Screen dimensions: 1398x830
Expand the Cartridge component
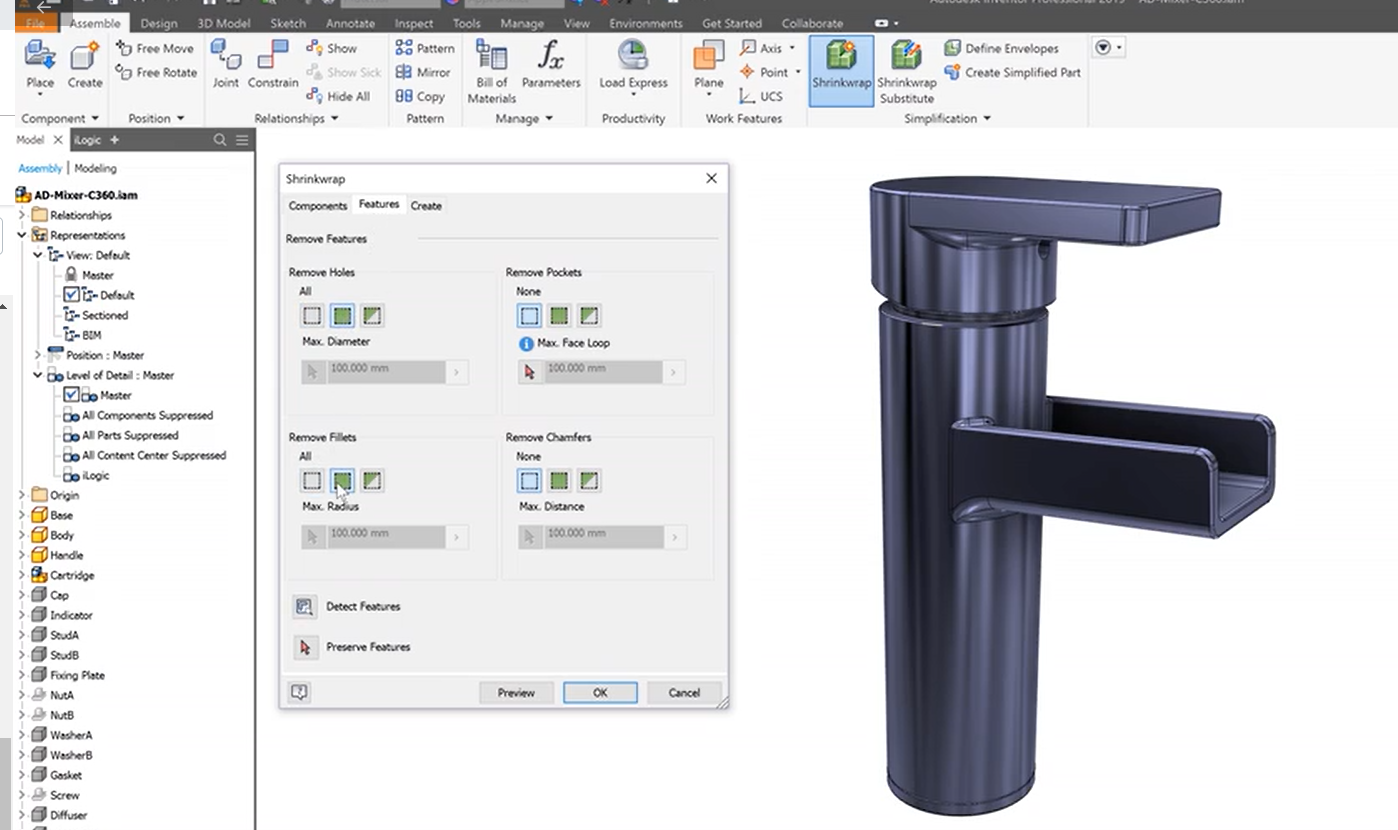click(x=22, y=575)
